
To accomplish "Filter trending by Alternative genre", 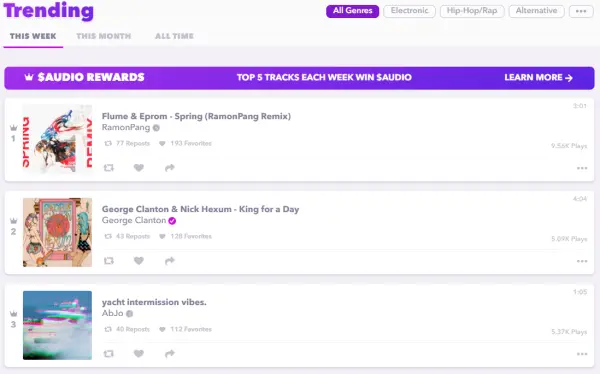I will click(x=536, y=11).
